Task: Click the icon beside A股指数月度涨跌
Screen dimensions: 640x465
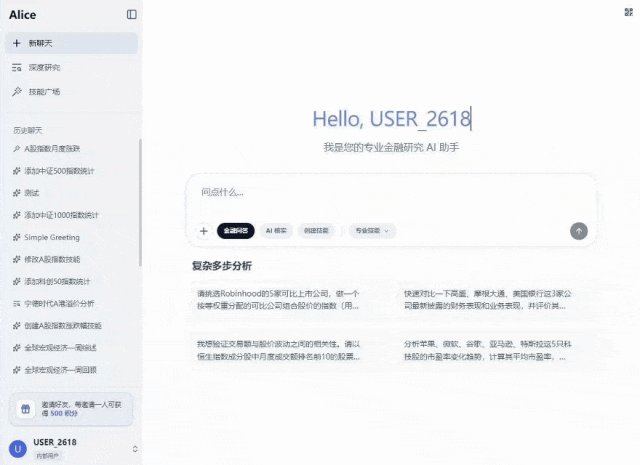Action: pos(16,149)
